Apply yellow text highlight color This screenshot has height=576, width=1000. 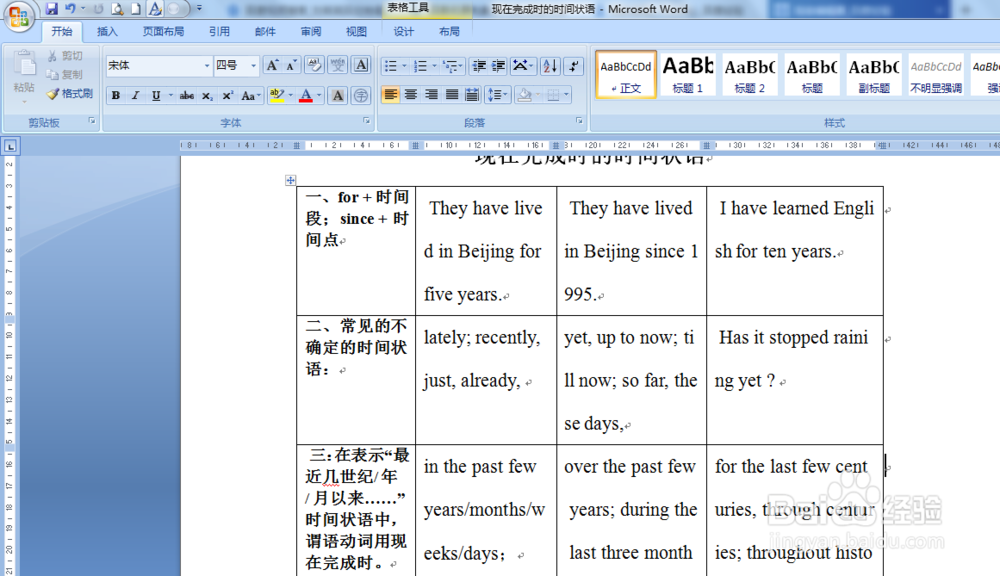click(276, 95)
